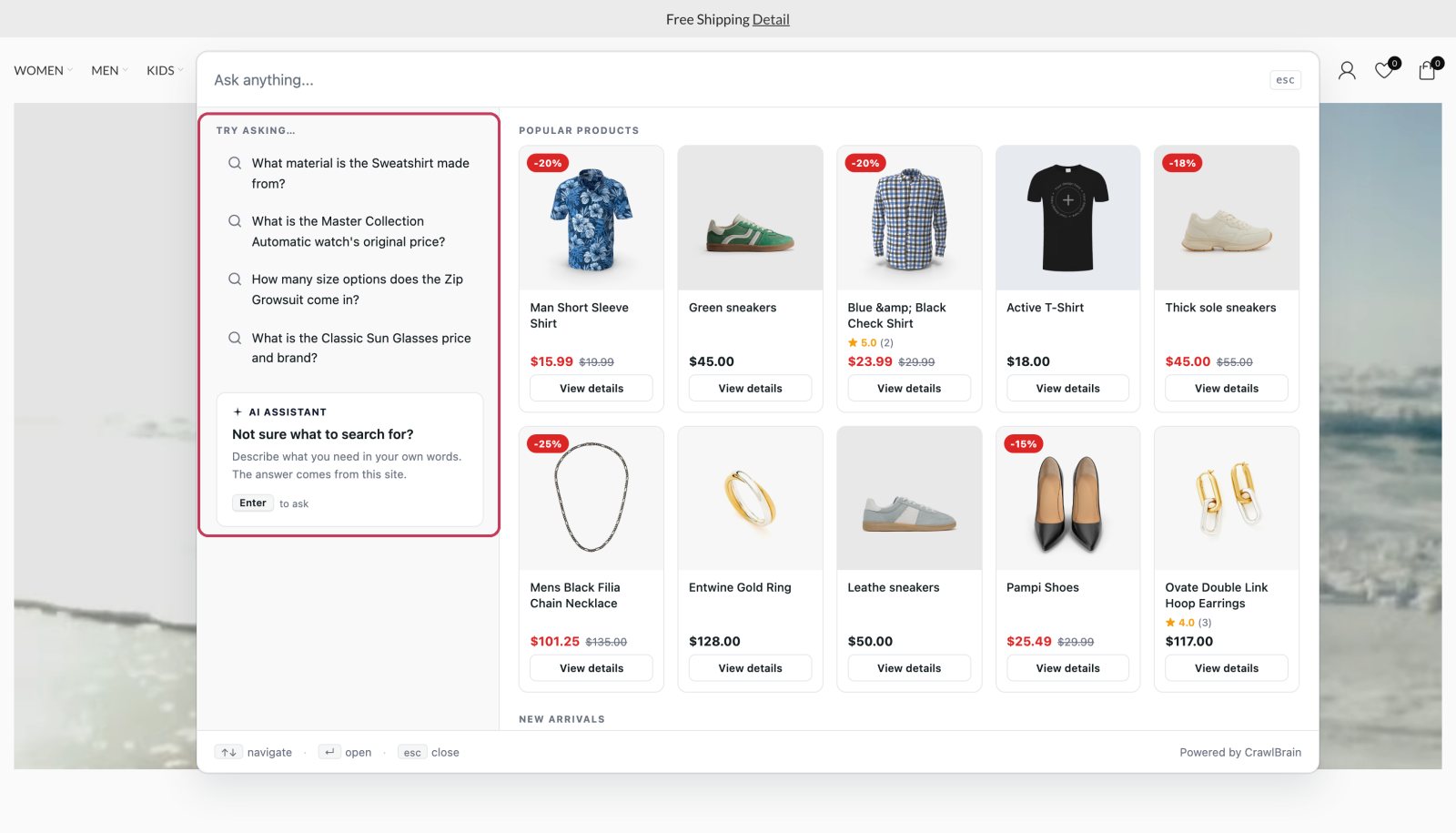The width and height of the screenshot is (1456, 833).
Task: Ask about Classic Sun Glasses price and brand
Action: click(349, 348)
